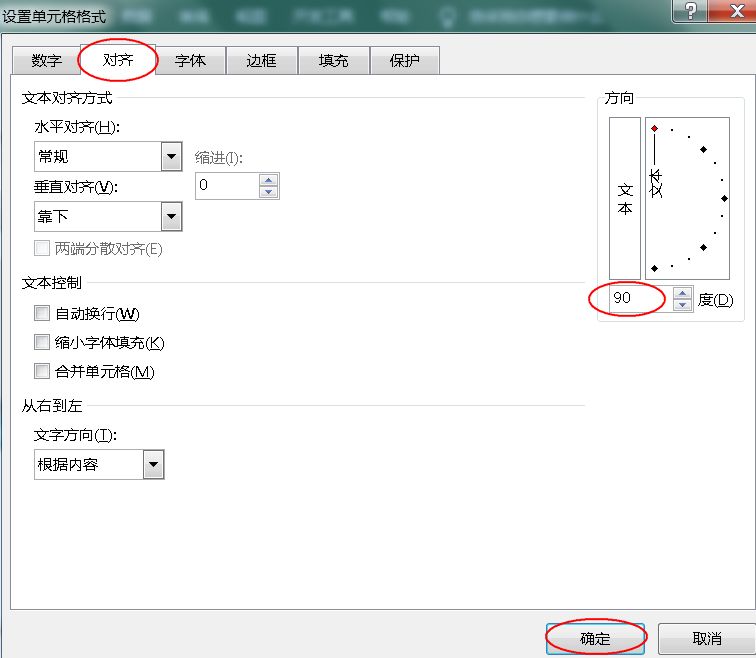Increase the 缩进 indent value

(x=269, y=180)
